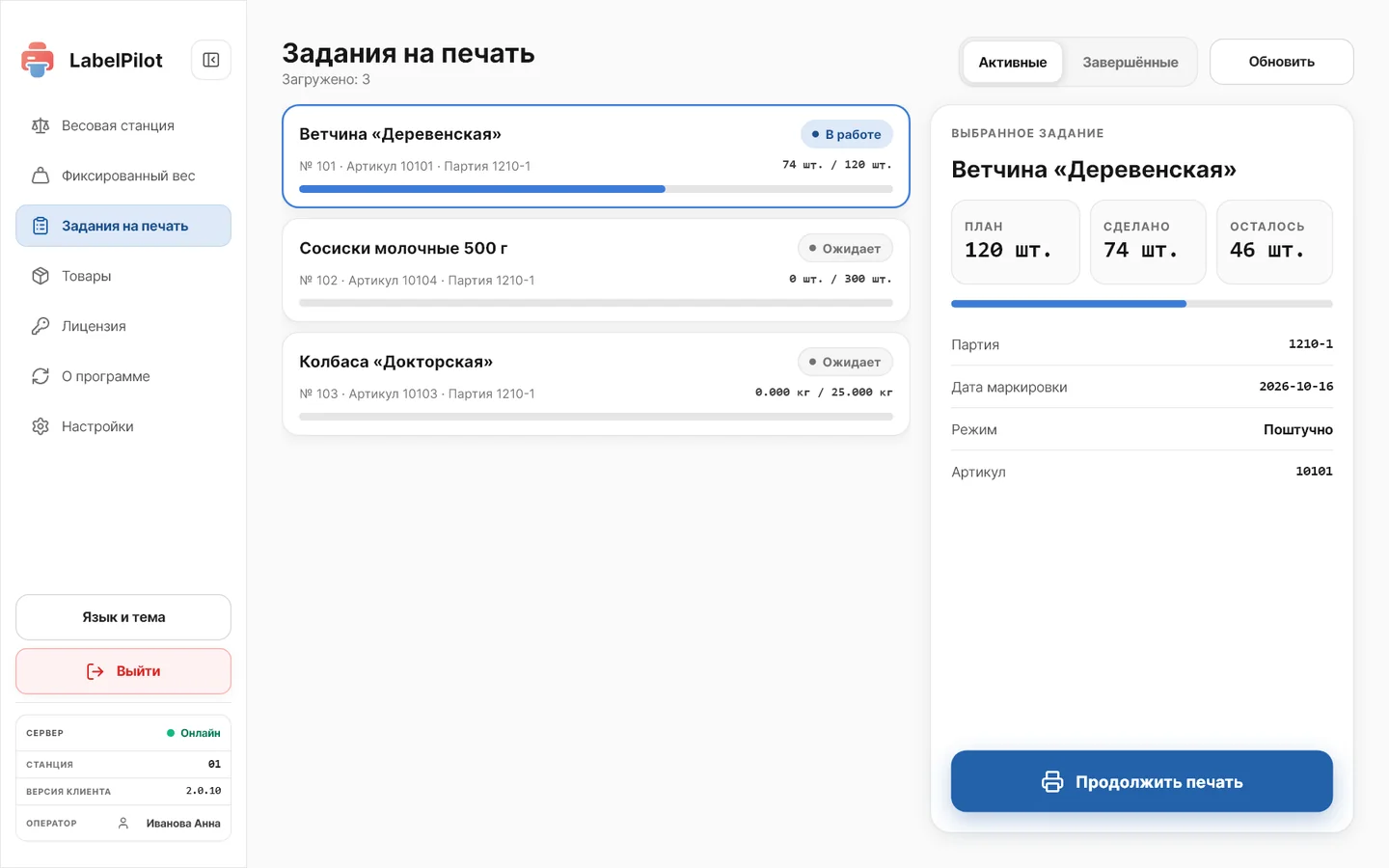Open Весовая станция in the sidebar
1389x868 pixels.
(x=123, y=125)
